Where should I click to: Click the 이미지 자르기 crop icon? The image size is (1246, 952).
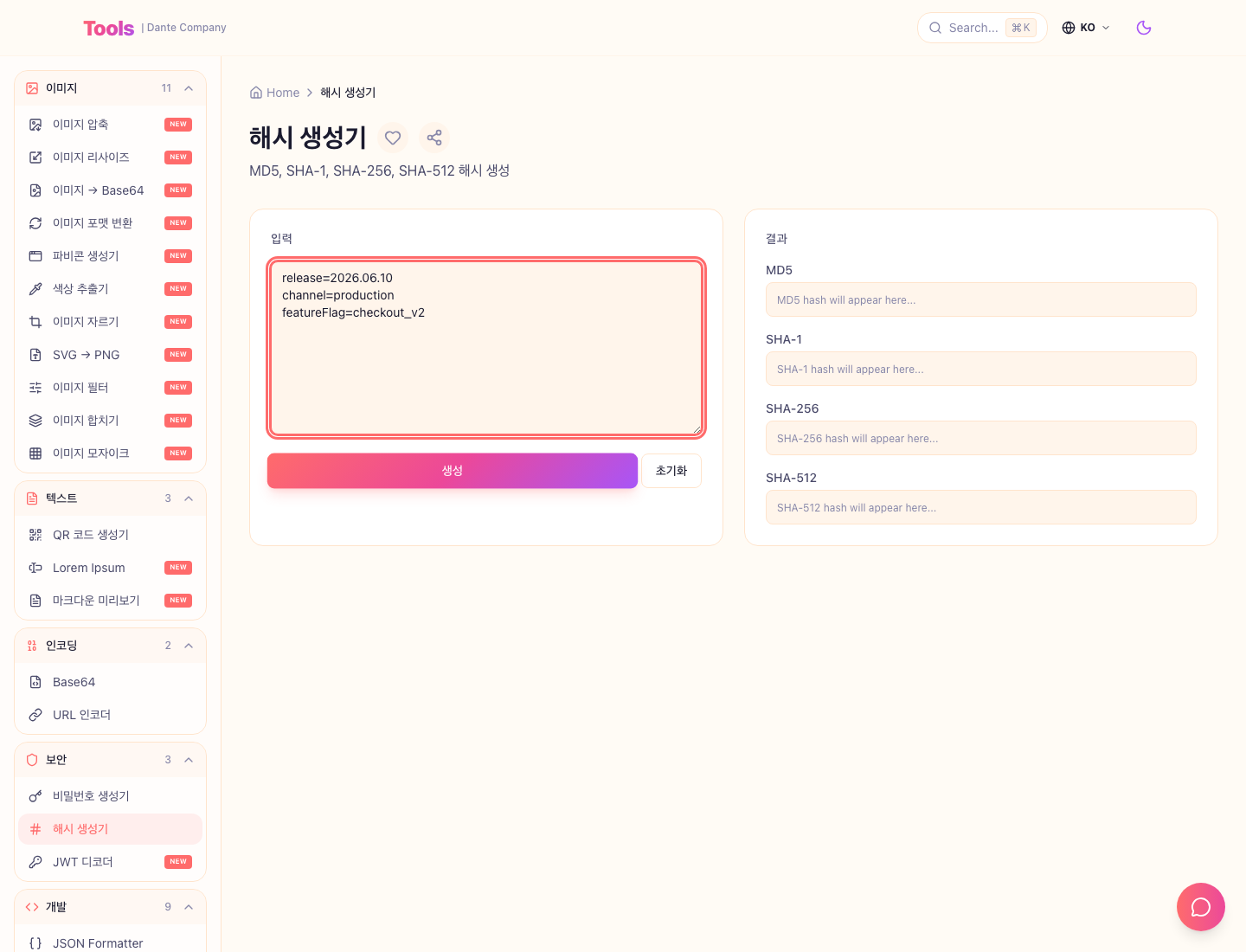click(35, 322)
